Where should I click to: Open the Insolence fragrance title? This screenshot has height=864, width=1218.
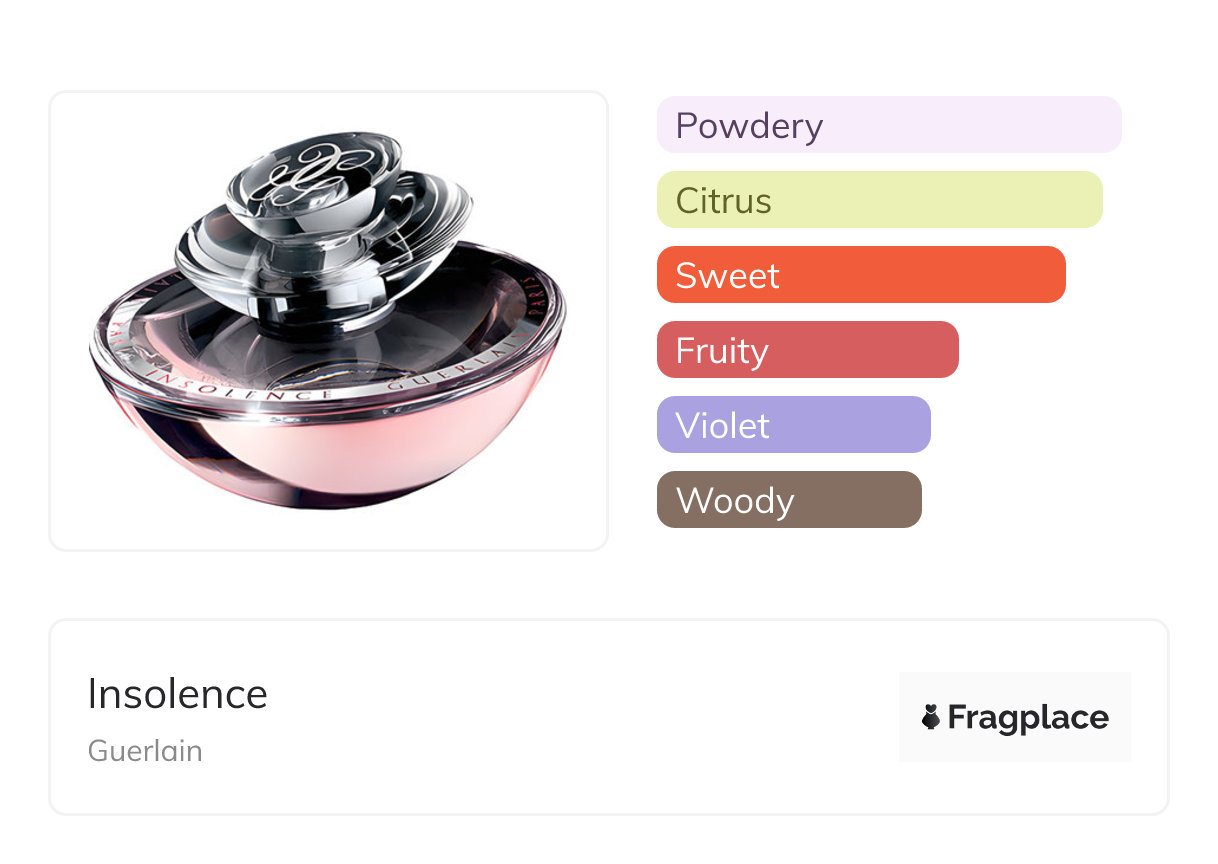coord(178,694)
